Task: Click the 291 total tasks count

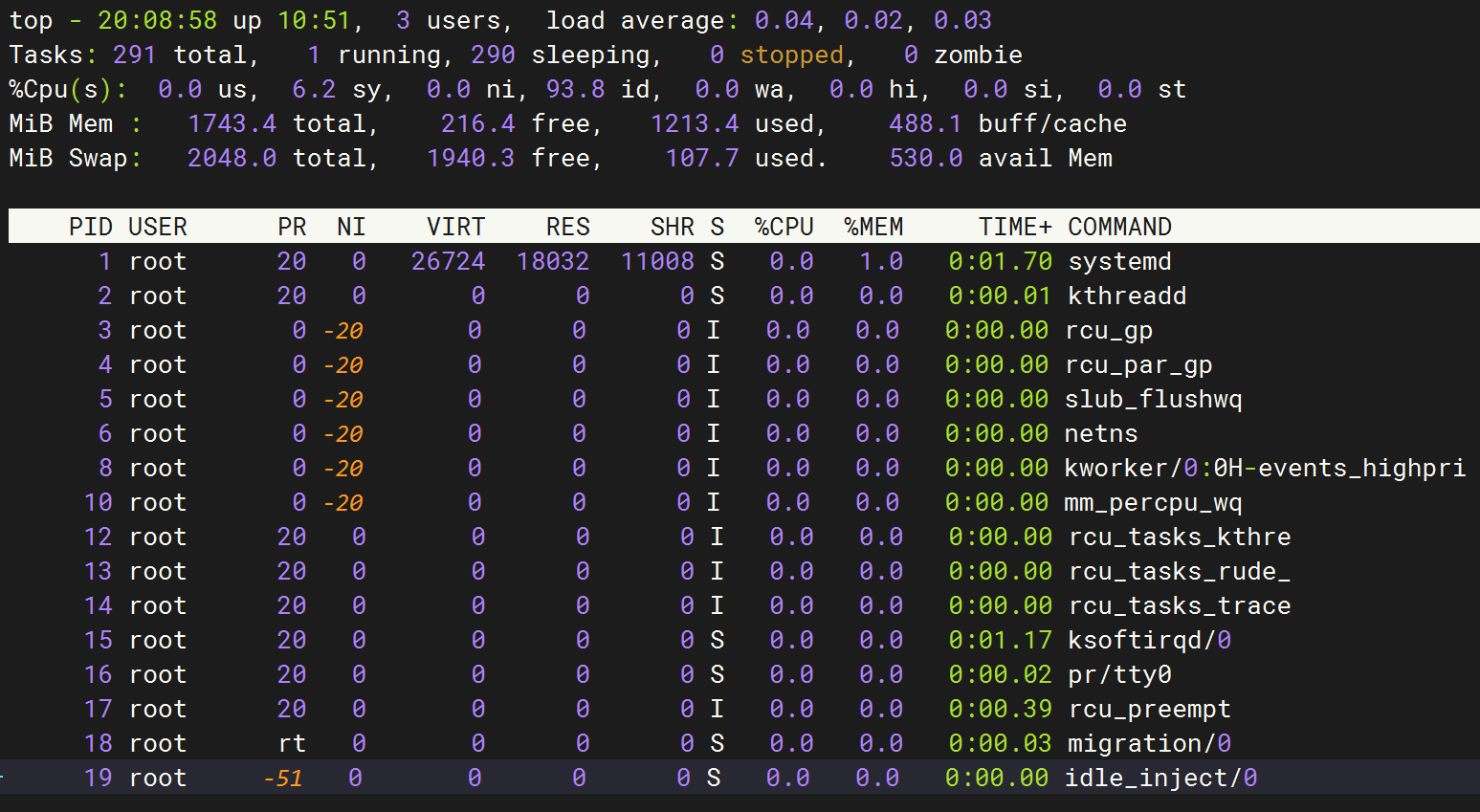Action: pyautogui.click(x=135, y=55)
